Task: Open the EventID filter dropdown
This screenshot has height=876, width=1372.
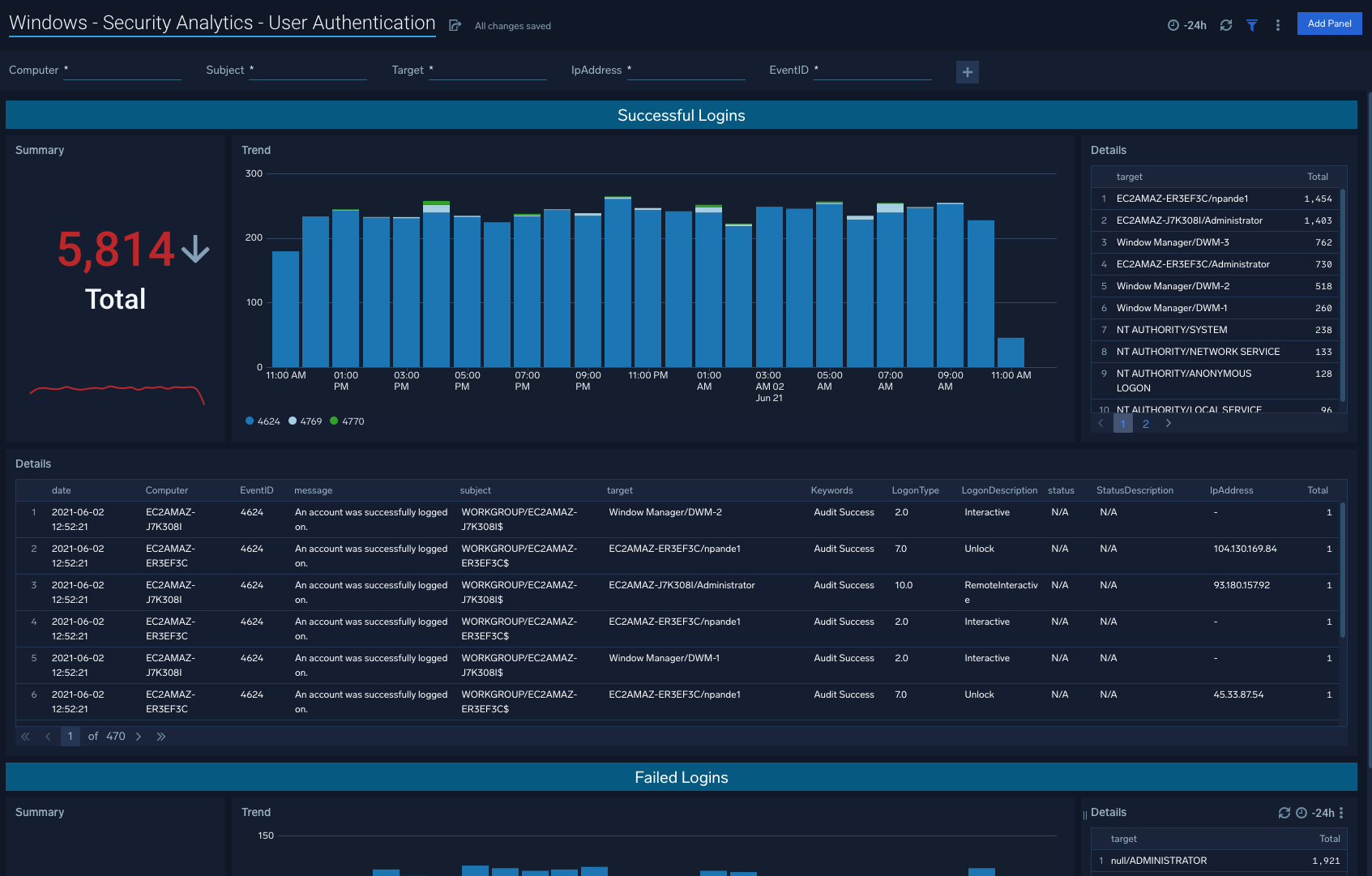Action: click(873, 71)
